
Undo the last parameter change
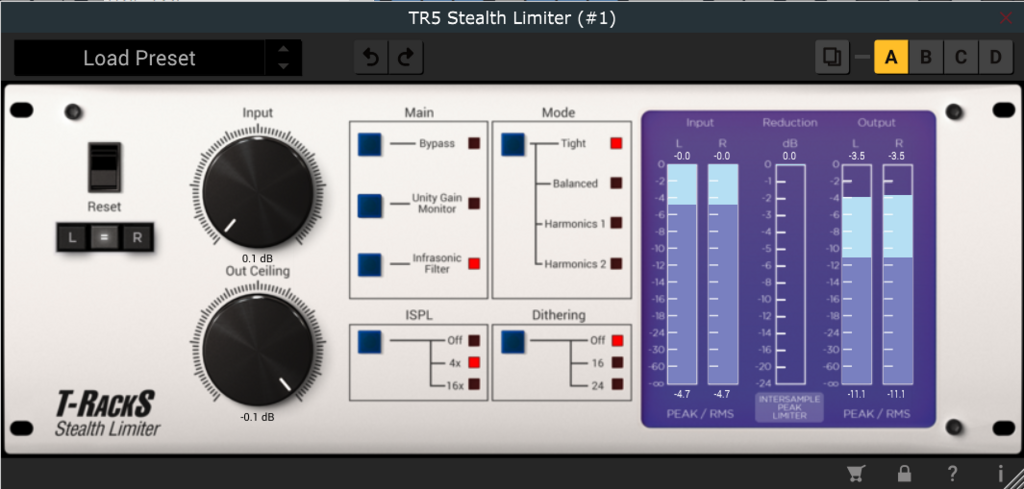(372, 58)
